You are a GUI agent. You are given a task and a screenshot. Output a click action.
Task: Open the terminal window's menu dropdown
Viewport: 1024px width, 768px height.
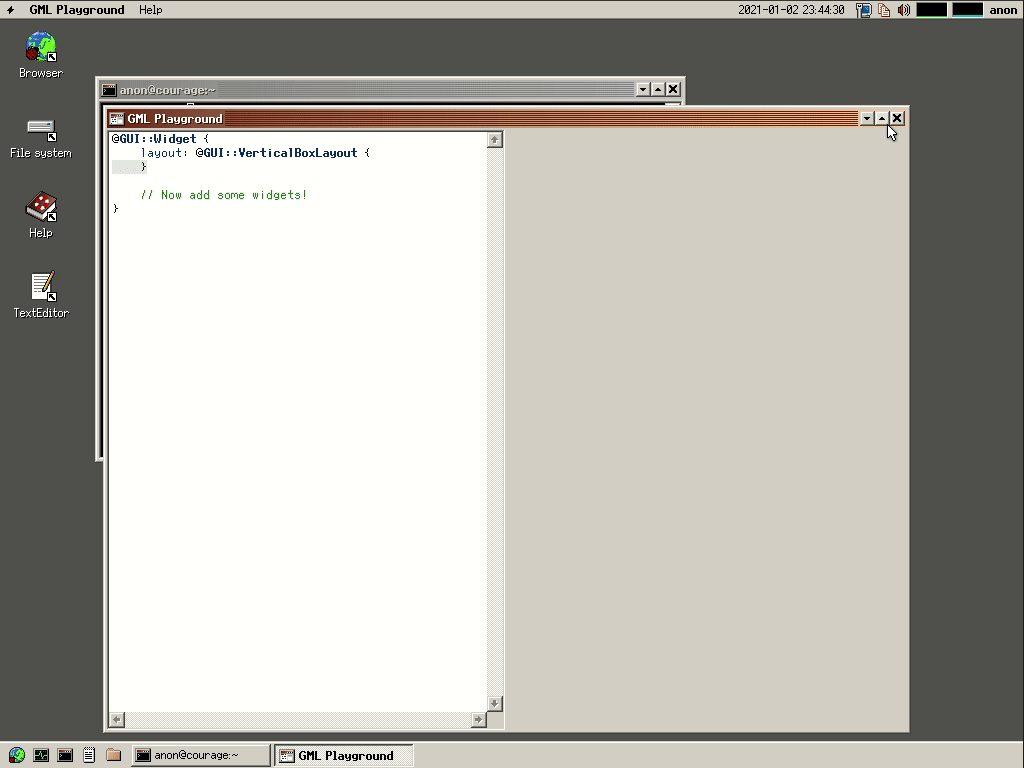(x=642, y=89)
